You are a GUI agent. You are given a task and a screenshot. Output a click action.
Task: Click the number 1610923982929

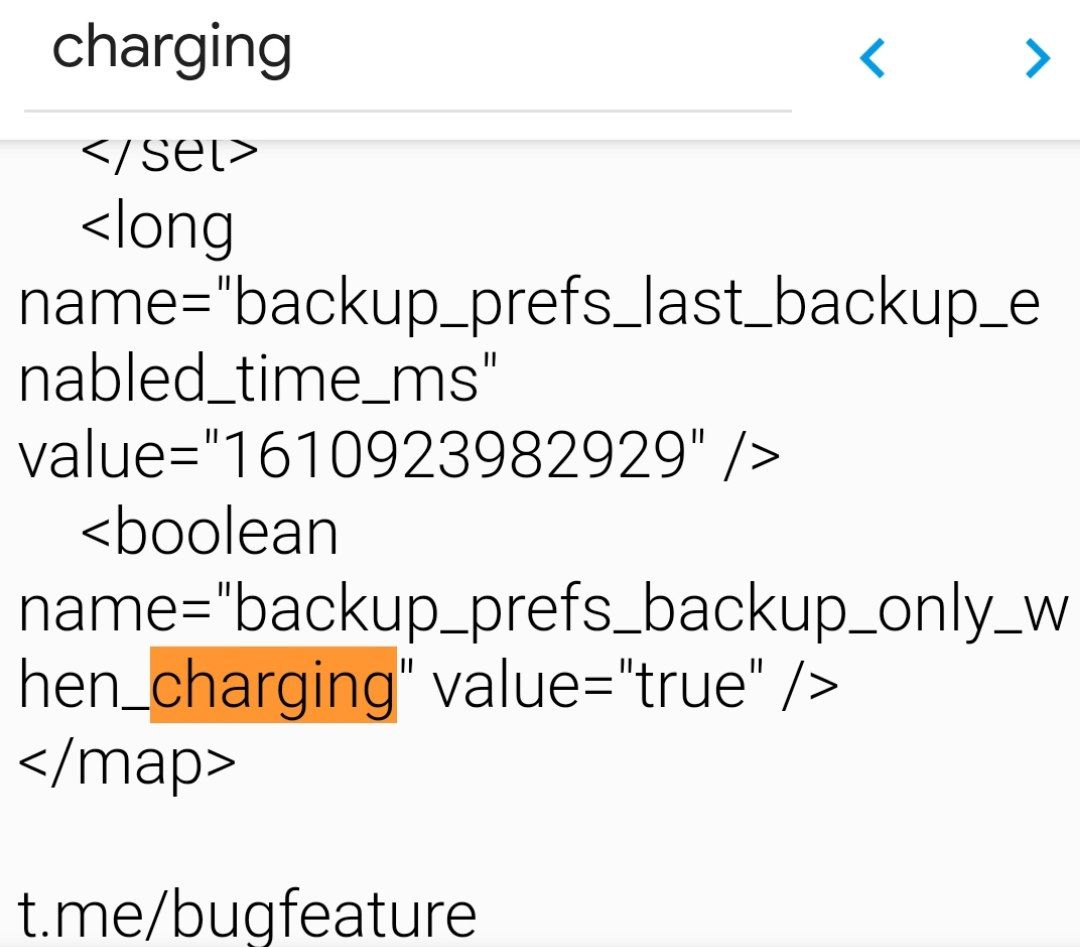[456, 456]
